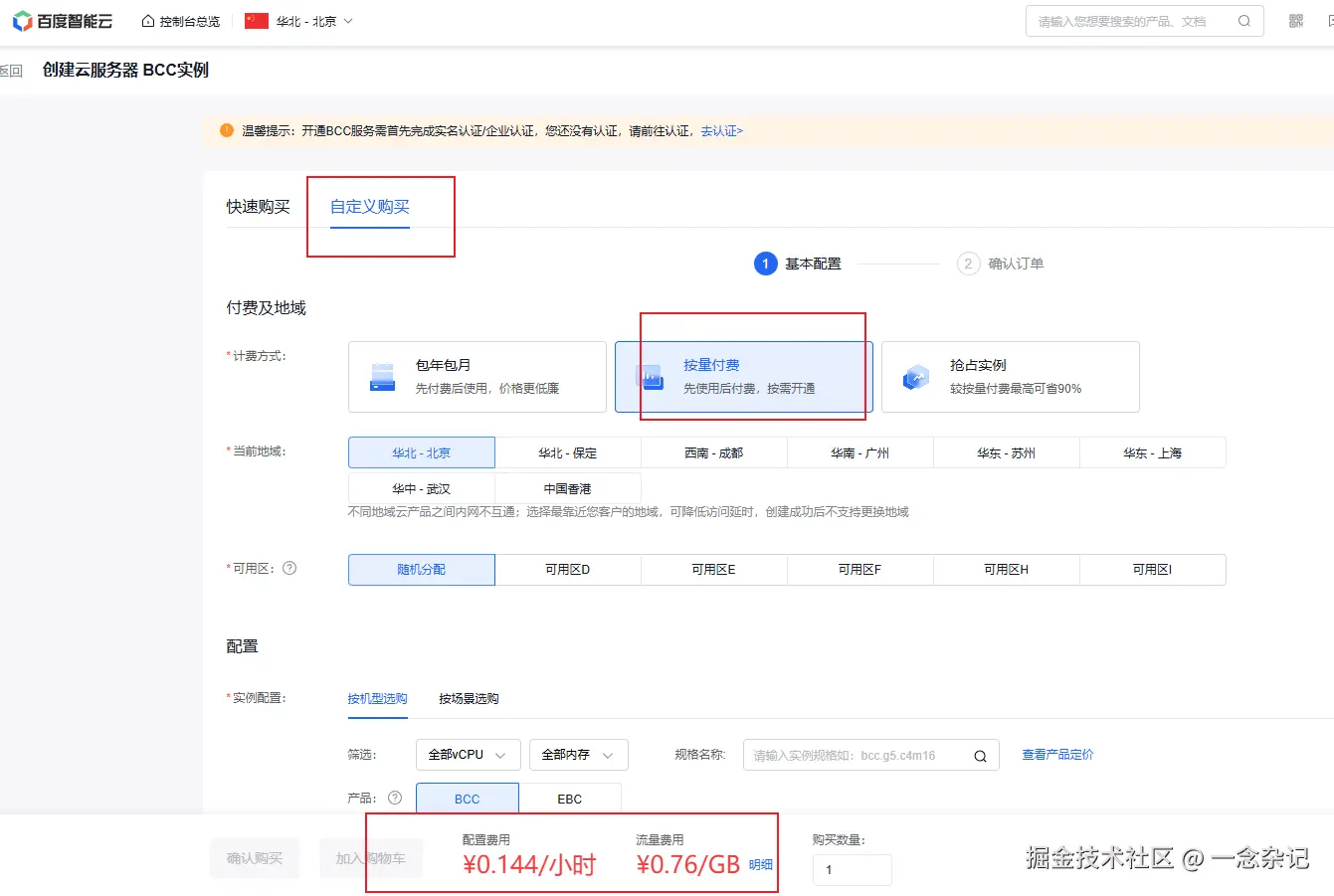Screen dimensions: 1334x896
Task: Click the orange warning notice icon
Action: (227, 130)
